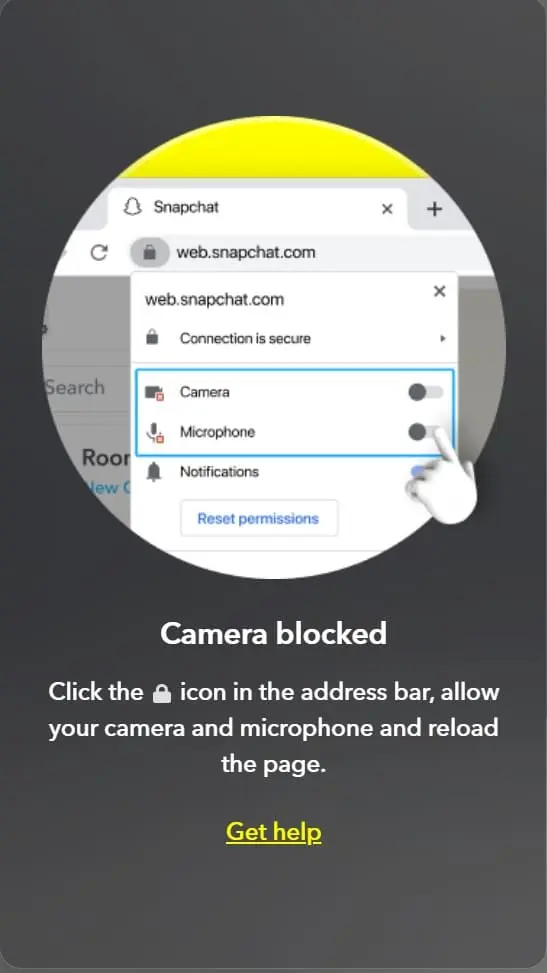Click the lock icon beside Connection is secure
Screen dimensions: 547x973
point(152,338)
